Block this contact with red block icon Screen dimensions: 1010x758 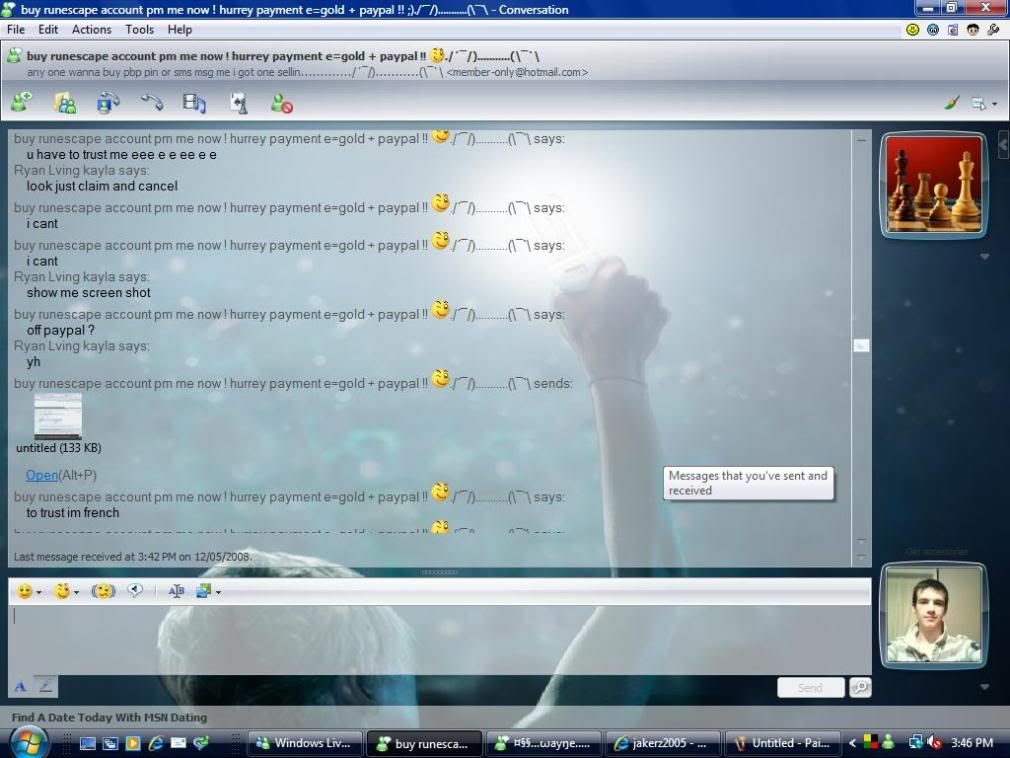pos(281,104)
